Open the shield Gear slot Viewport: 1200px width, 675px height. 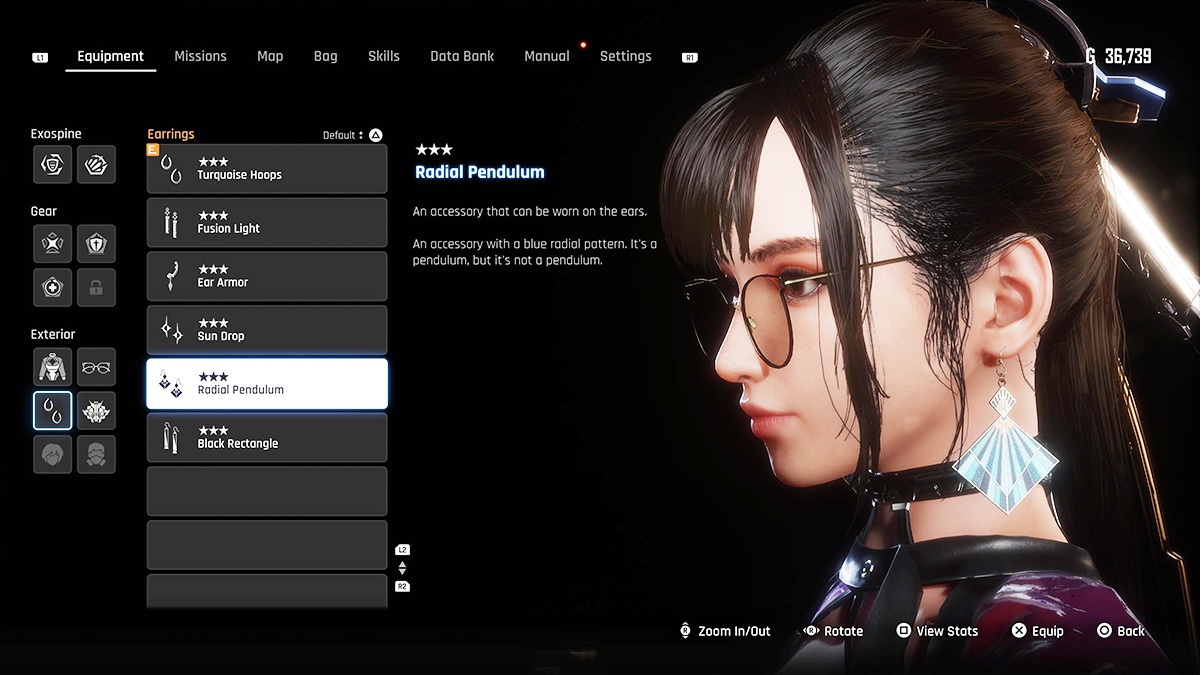(96, 243)
